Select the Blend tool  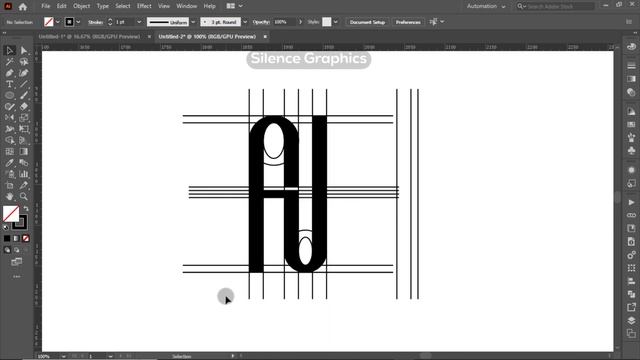tap(24, 163)
